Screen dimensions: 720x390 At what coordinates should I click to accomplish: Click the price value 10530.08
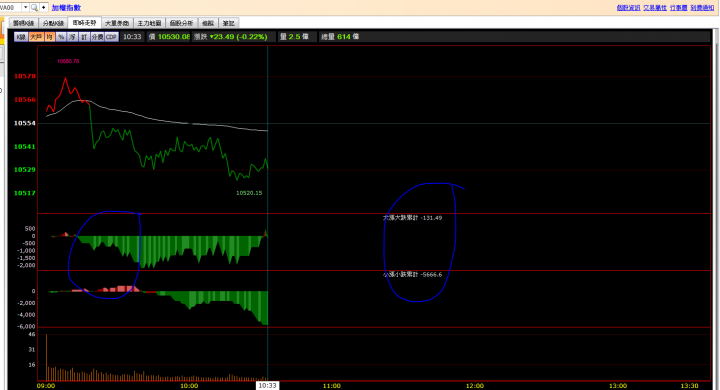(174, 37)
